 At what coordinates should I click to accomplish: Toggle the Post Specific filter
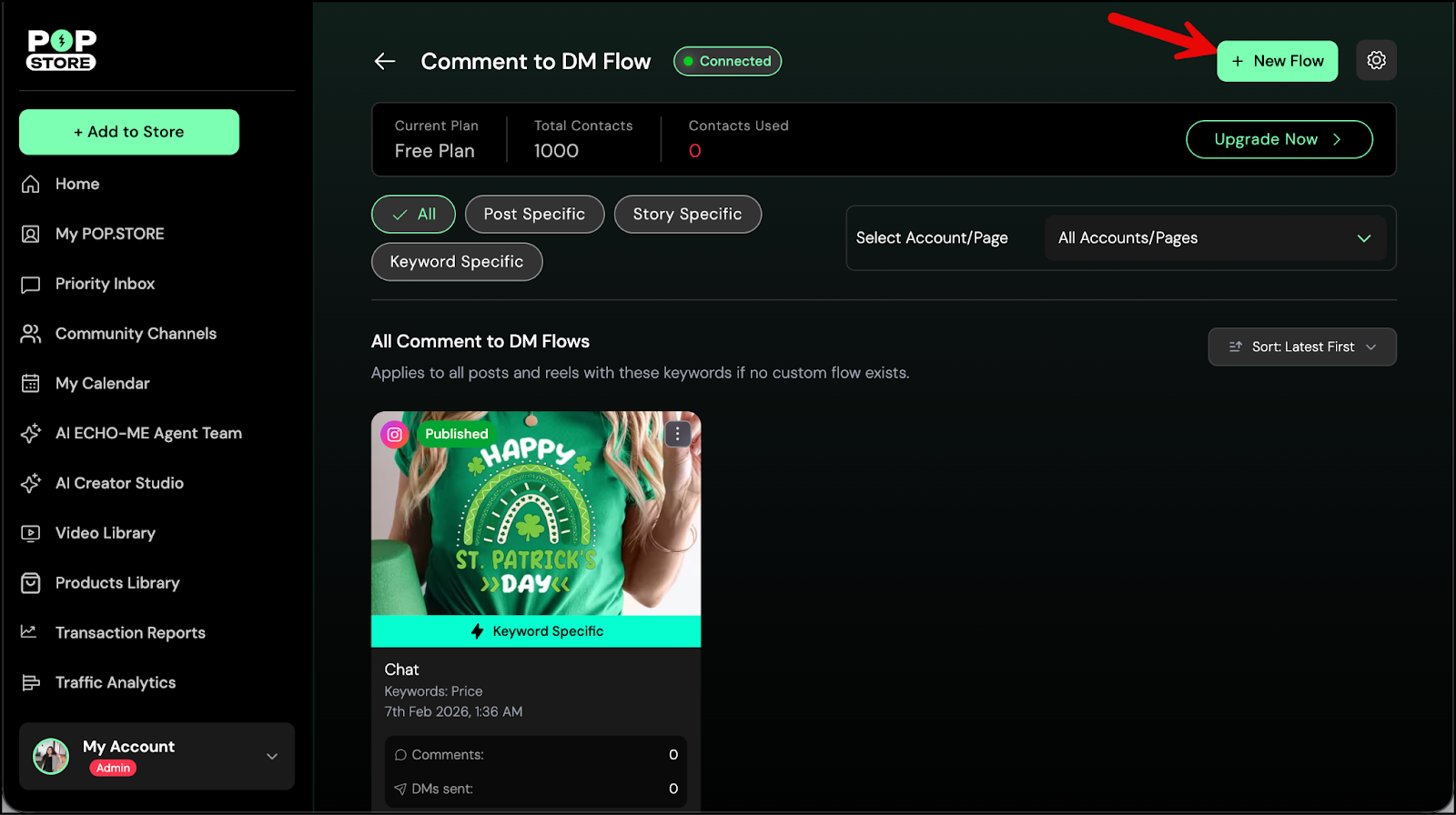point(534,215)
